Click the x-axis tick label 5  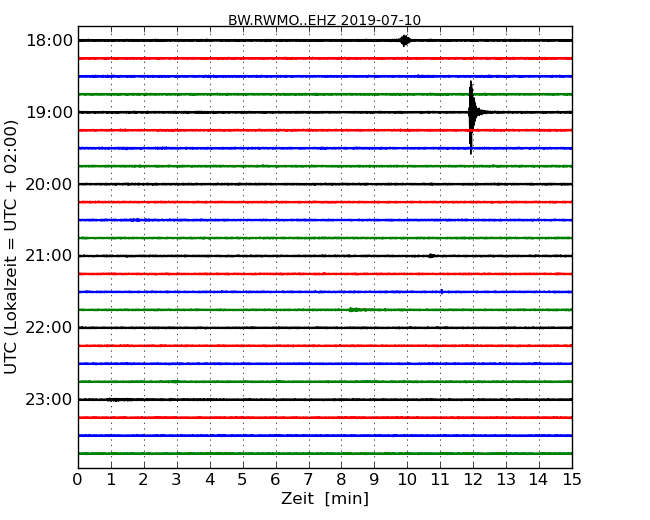pos(242,480)
